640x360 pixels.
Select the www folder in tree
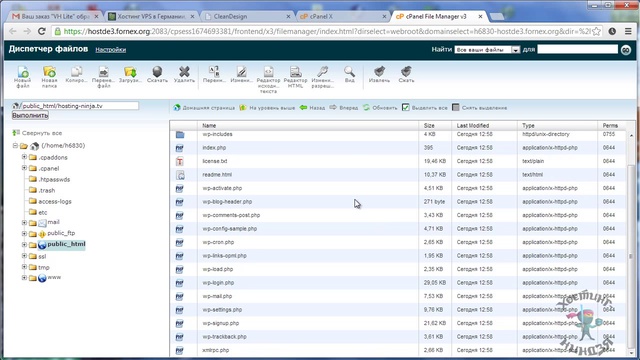54,277
